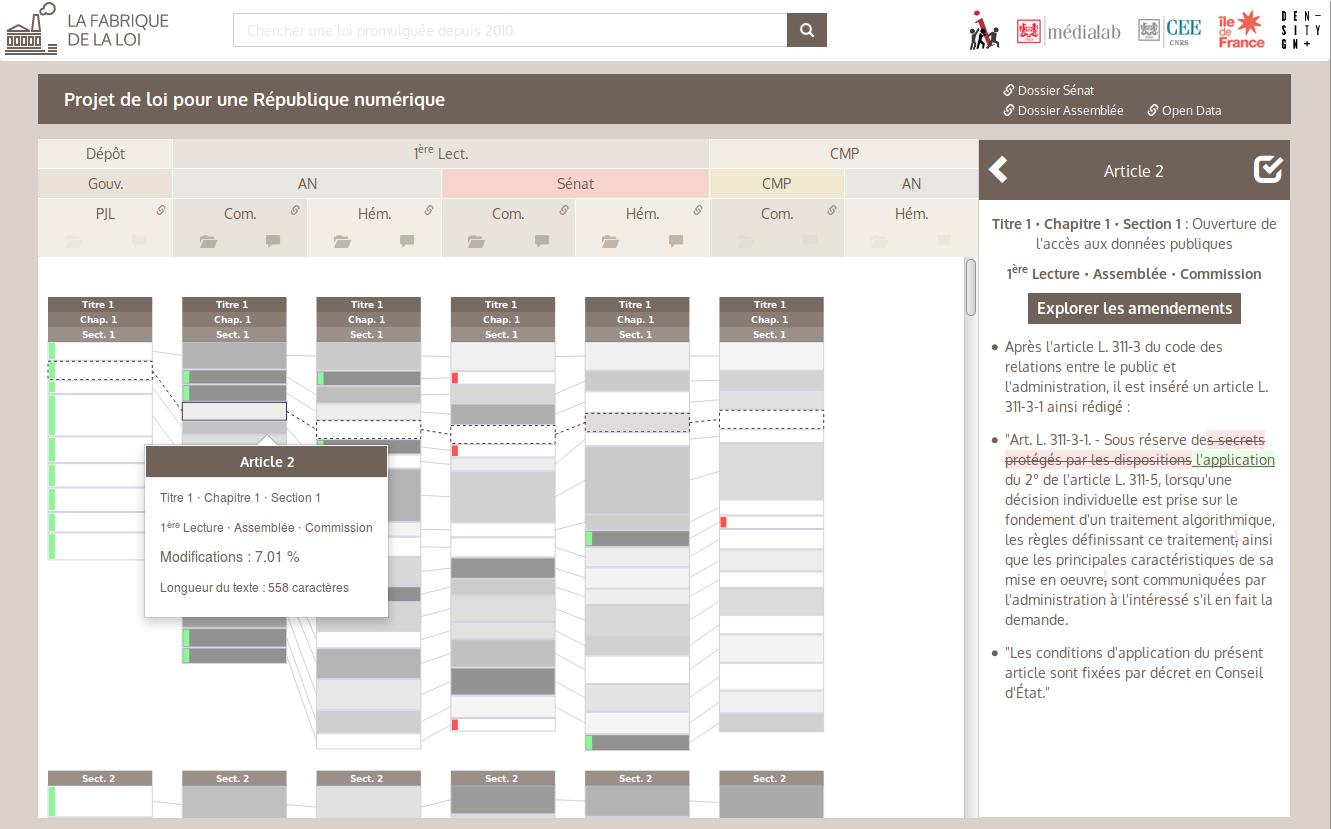Image resolution: width=1331 pixels, height=829 pixels.
Task: Select the 1ère Lect. stage header
Action: pyautogui.click(x=440, y=154)
